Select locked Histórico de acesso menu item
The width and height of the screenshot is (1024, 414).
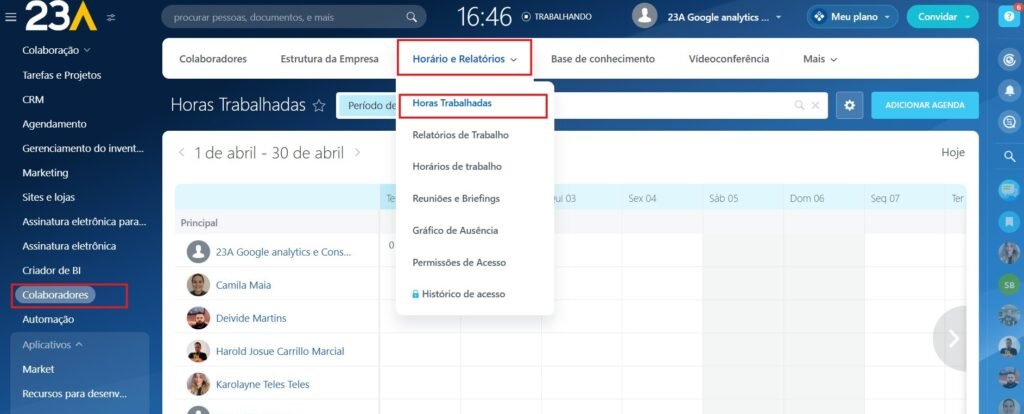coord(458,294)
